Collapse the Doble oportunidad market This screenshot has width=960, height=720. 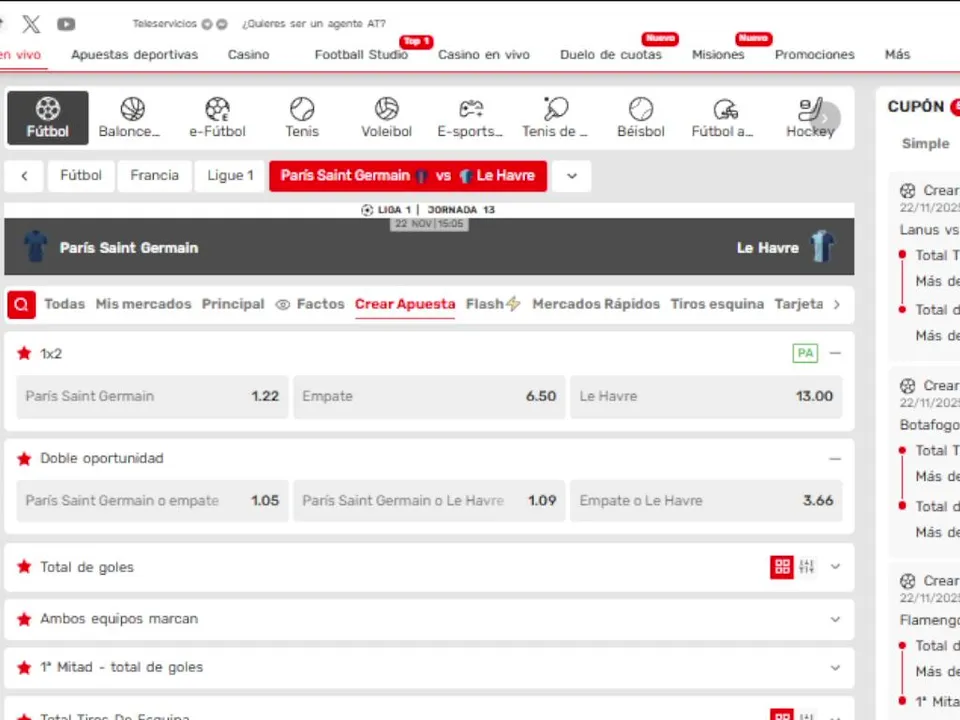point(835,459)
